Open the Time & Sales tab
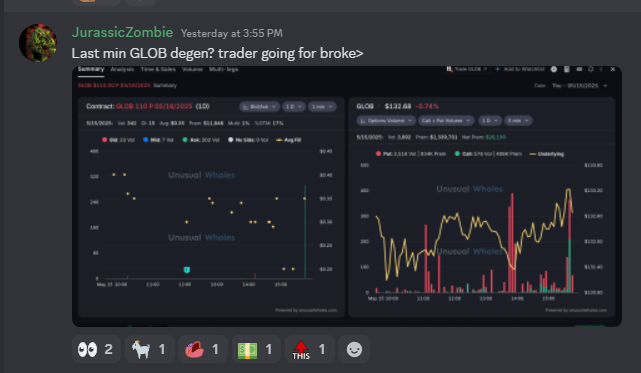The image size is (641, 373). pos(158,69)
